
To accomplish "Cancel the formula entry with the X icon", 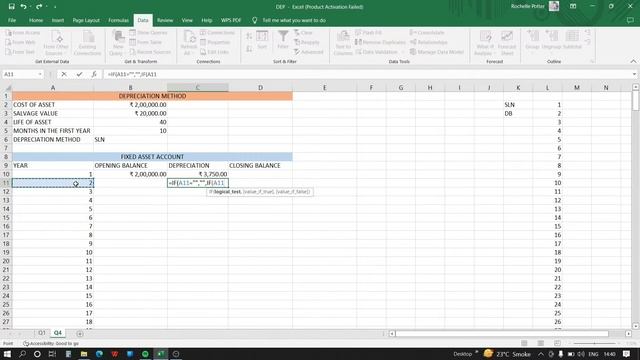I will 64,74.
